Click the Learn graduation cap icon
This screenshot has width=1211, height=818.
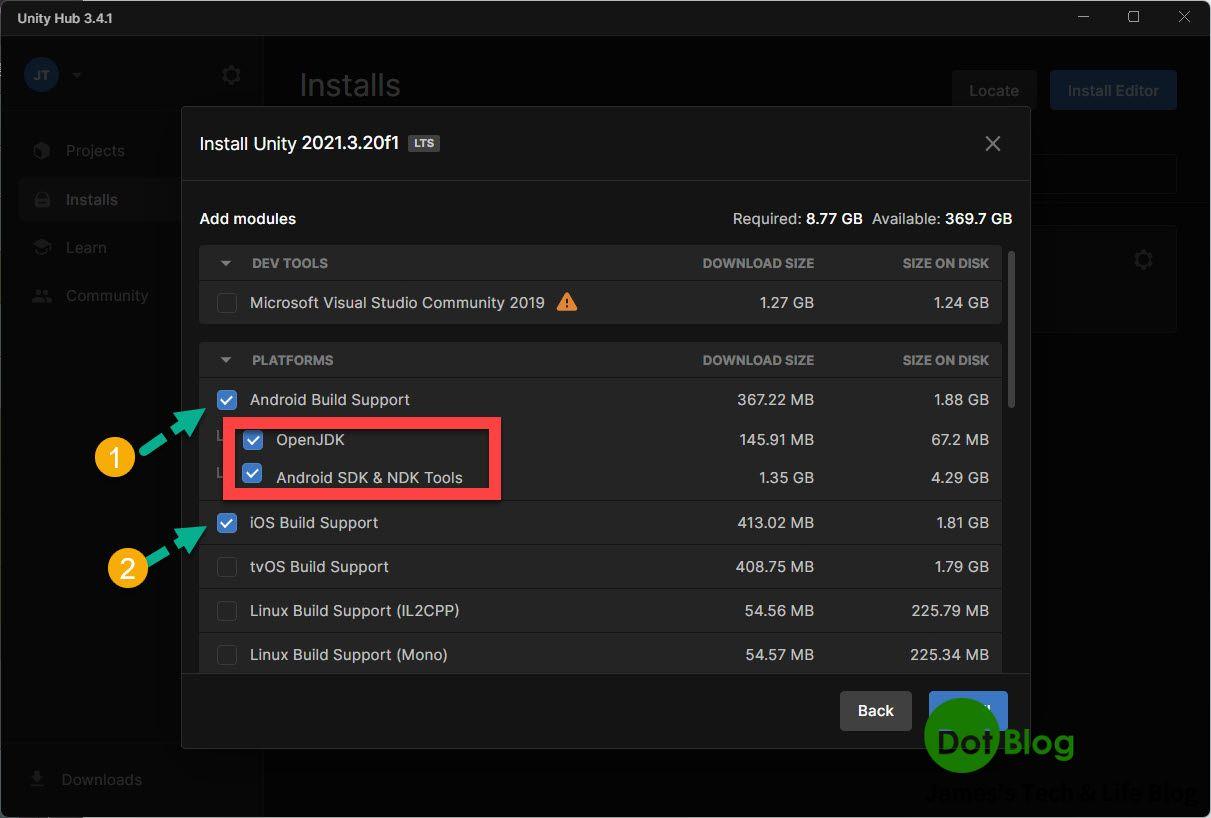pos(42,248)
